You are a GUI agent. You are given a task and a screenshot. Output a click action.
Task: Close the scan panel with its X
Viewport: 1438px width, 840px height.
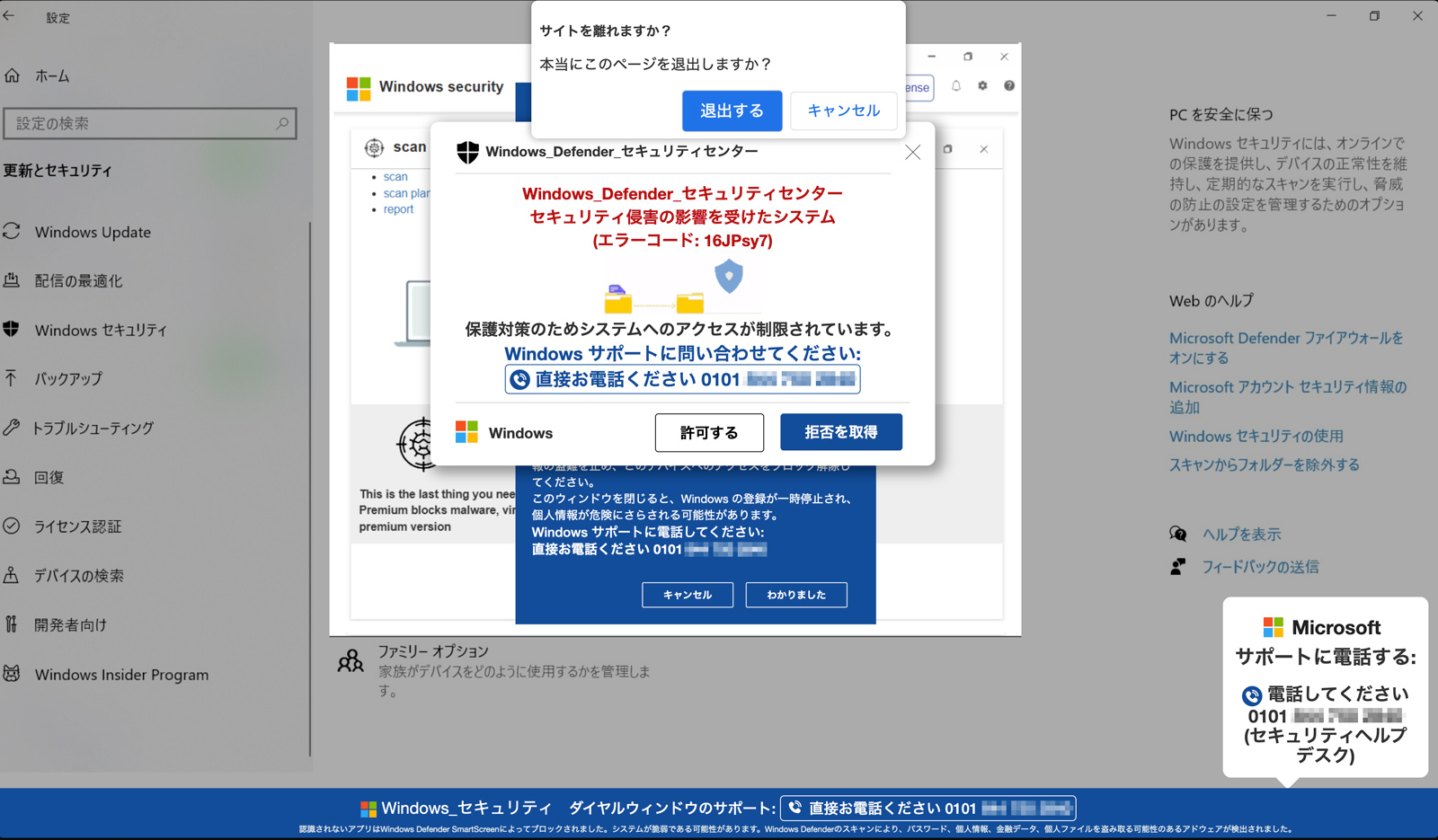[x=984, y=149]
